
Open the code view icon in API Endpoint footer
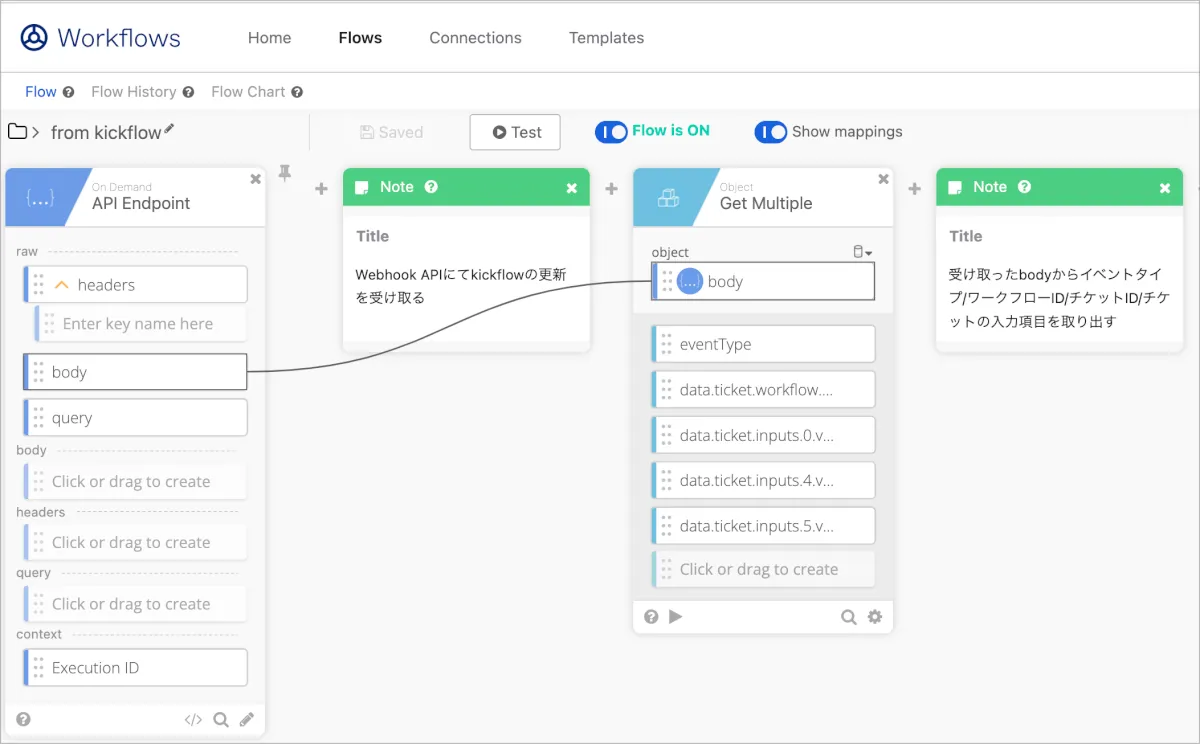coord(193,719)
